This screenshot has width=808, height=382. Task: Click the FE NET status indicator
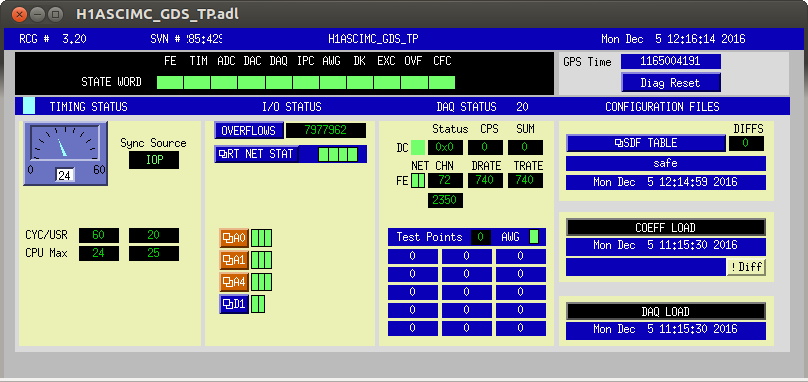[418, 180]
